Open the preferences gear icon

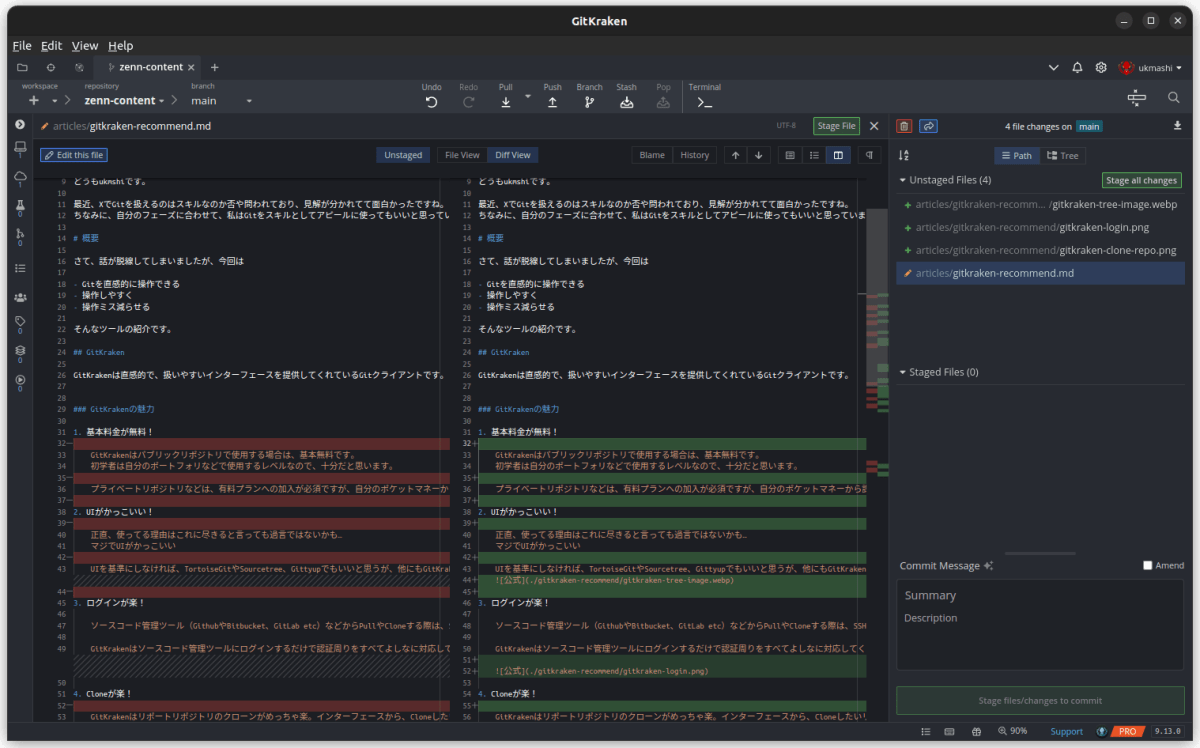1101,67
